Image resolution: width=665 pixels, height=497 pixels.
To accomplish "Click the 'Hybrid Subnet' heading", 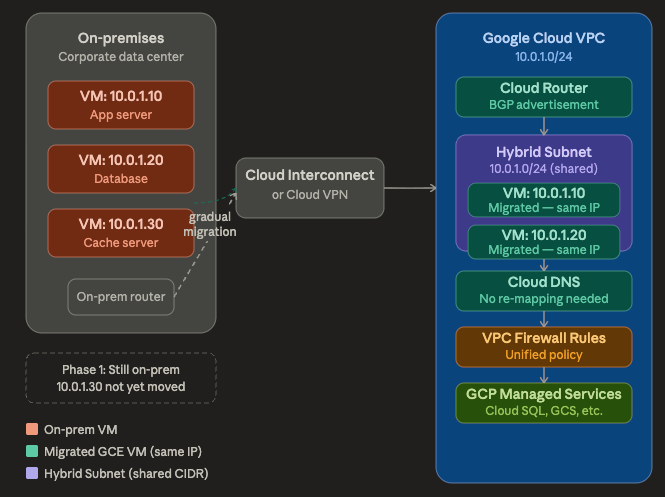I will tap(544, 152).
